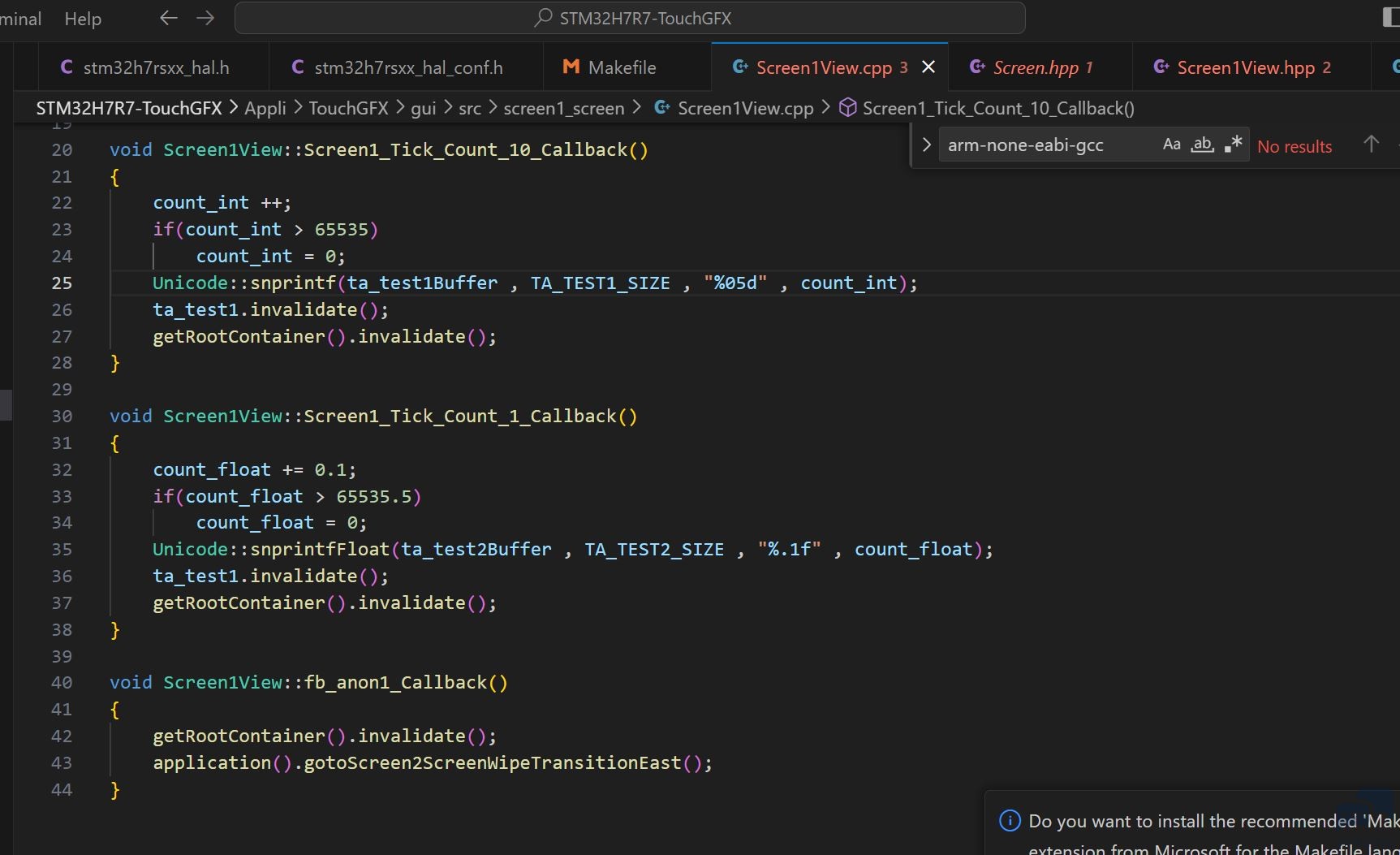This screenshot has width=1400, height=855.
Task: Open the Help menu
Action: pos(83,19)
